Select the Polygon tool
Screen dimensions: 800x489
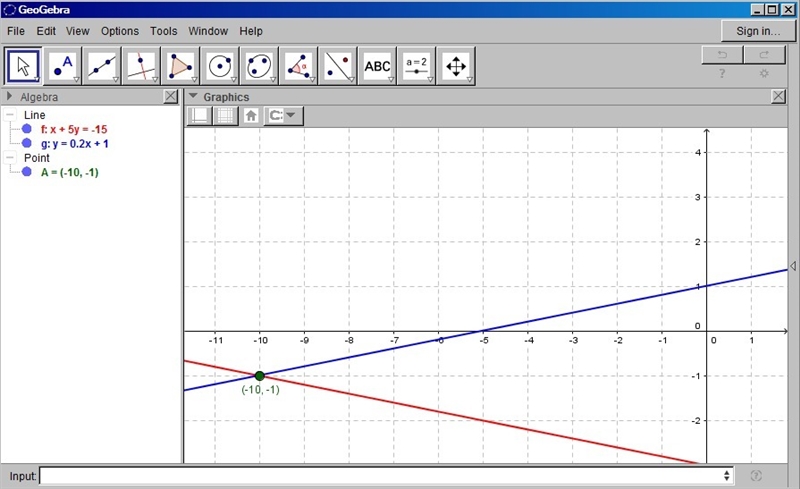coord(181,66)
